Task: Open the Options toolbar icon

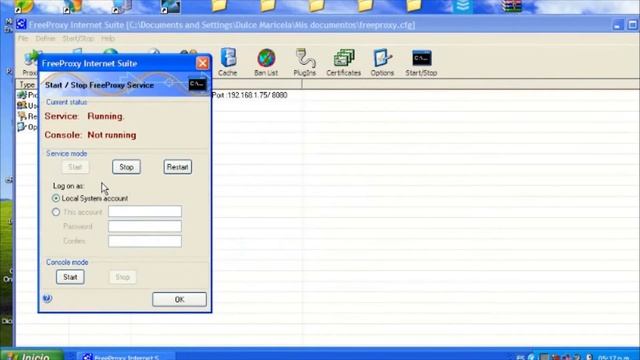Action: [382, 62]
